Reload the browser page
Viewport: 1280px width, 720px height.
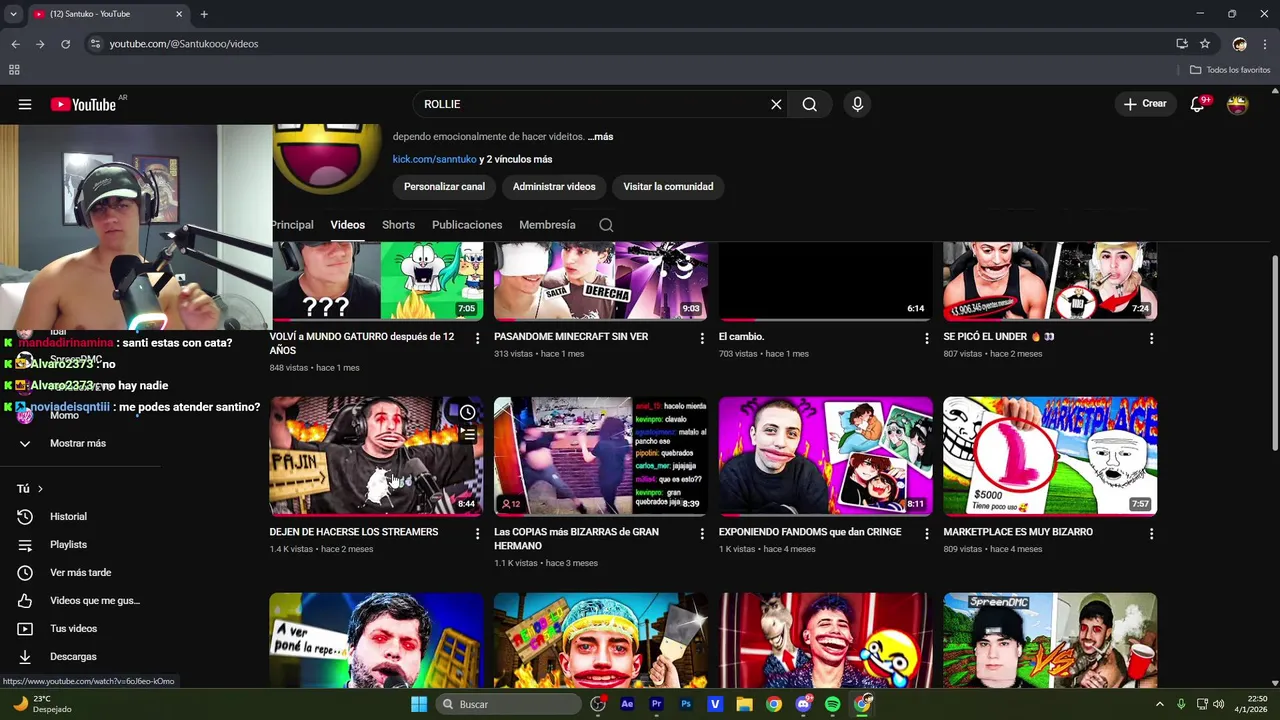click(66, 44)
